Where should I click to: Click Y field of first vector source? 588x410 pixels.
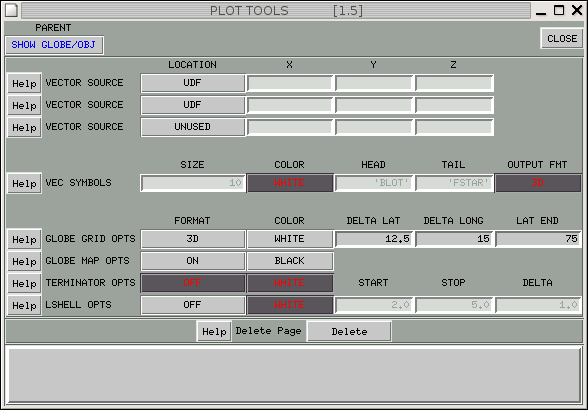click(x=374, y=83)
